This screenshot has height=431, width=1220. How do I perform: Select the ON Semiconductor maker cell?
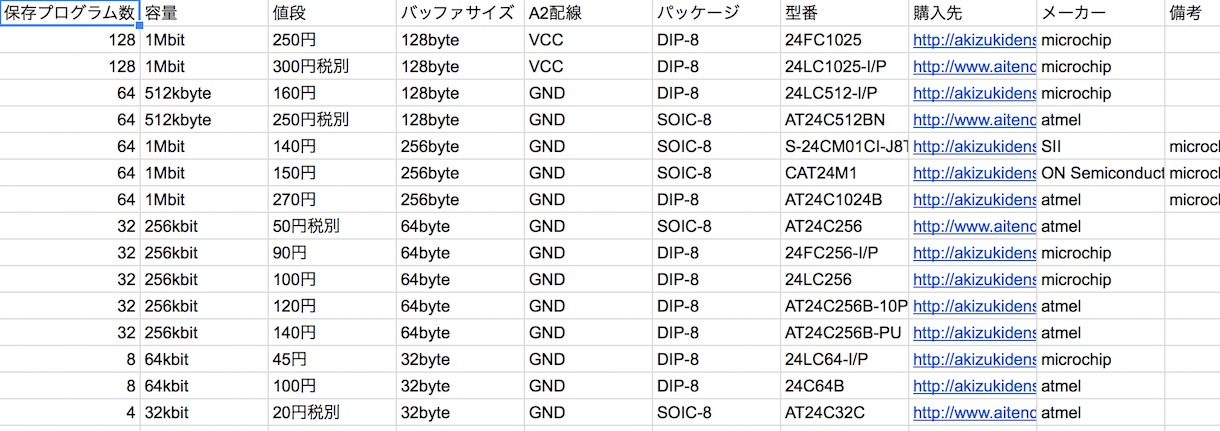[x=1101, y=173]
